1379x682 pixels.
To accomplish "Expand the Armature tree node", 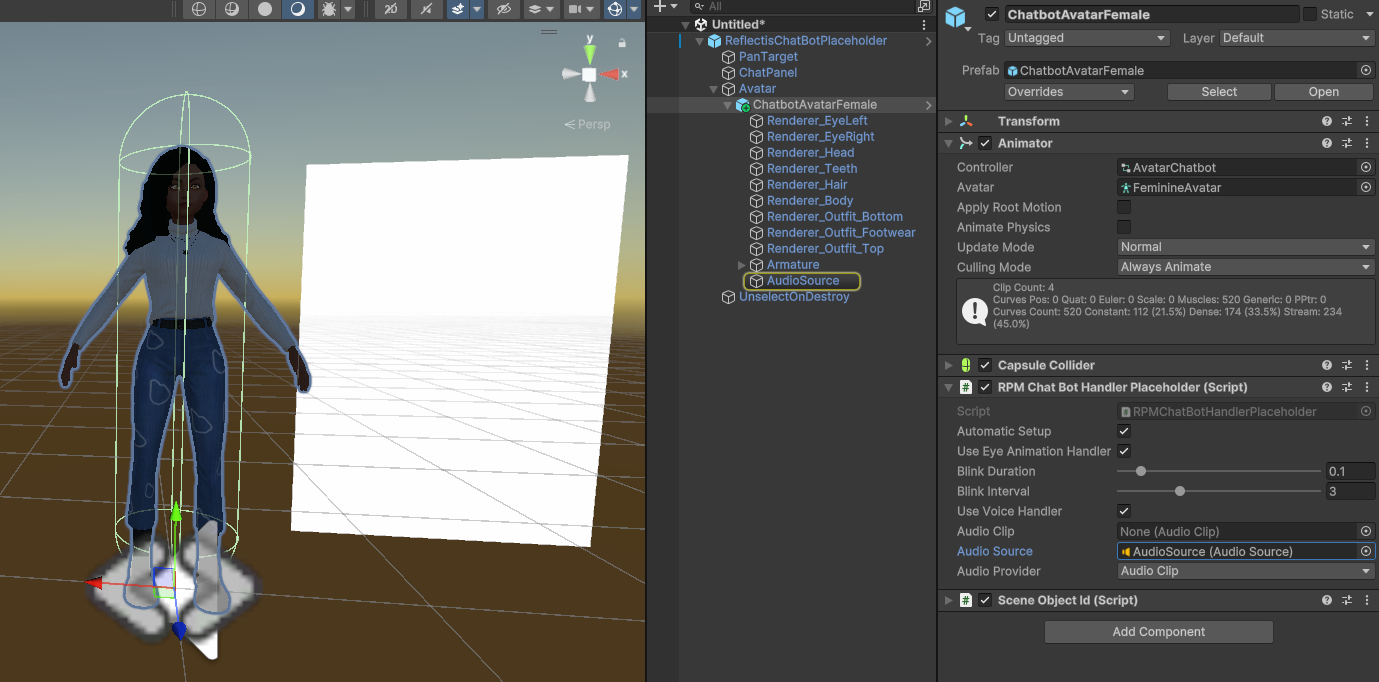I will (741, 265).
